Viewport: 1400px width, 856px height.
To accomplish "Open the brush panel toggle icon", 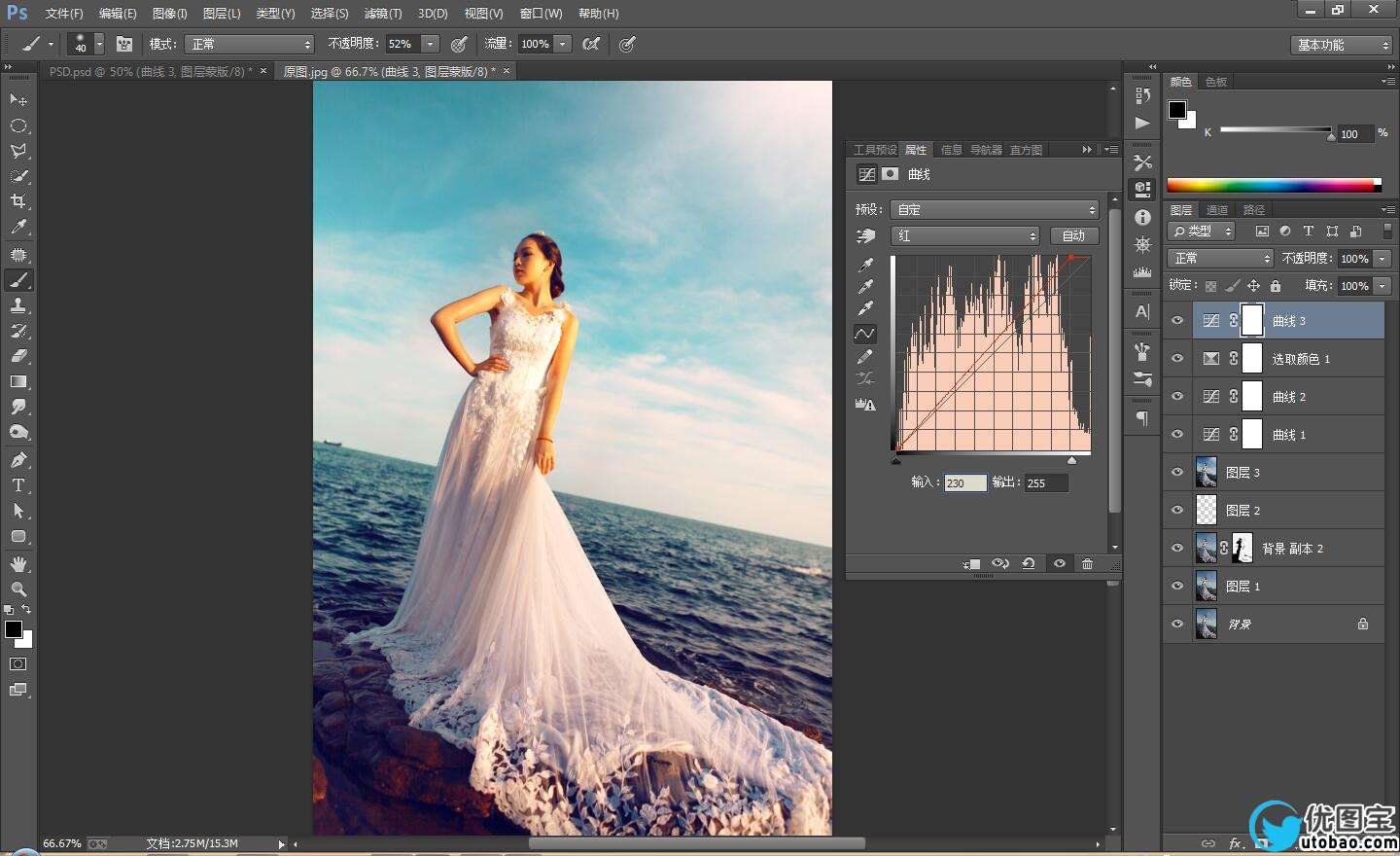I will (x=124, y=44).
